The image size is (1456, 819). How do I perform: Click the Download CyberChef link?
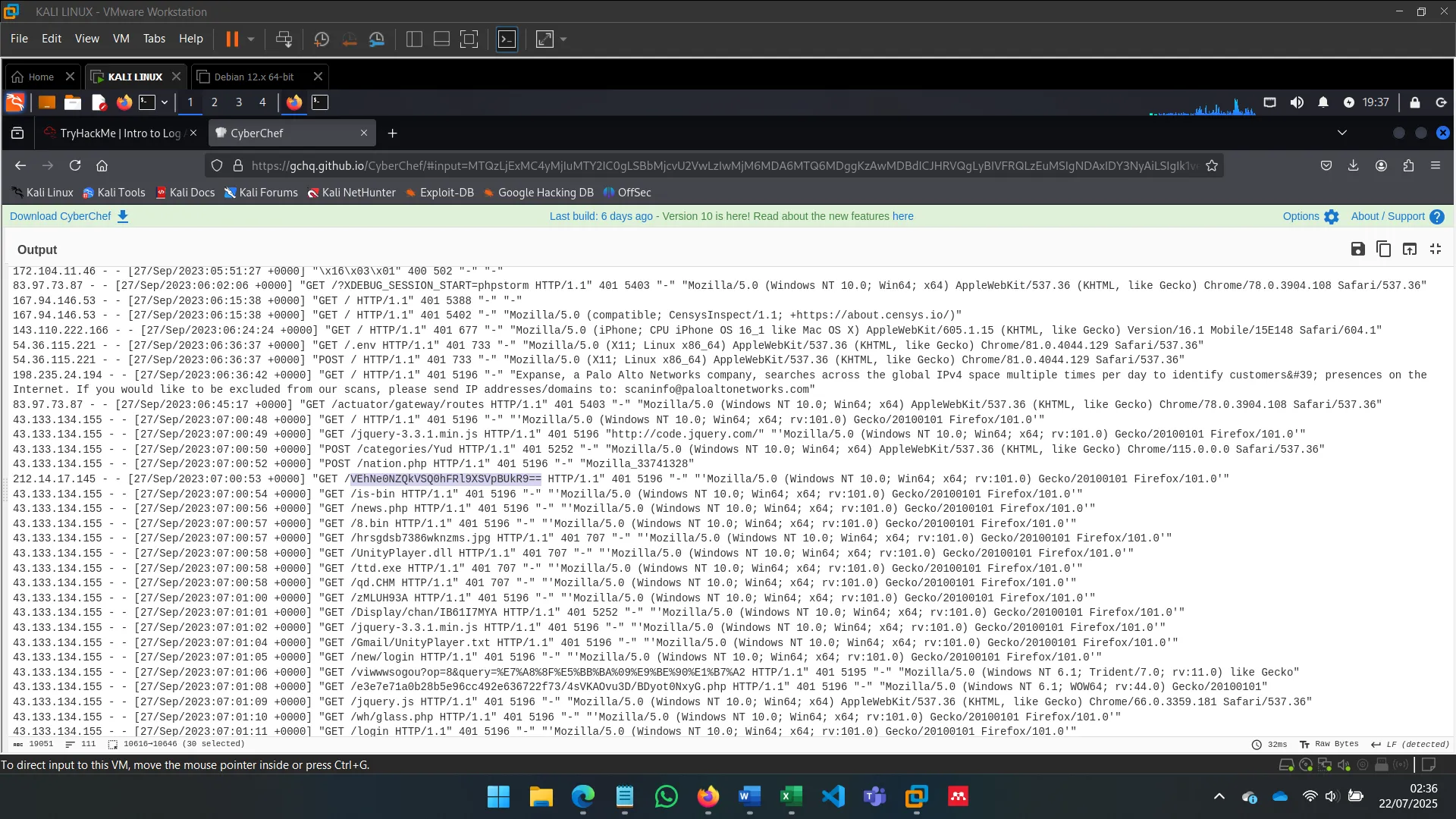59,216
